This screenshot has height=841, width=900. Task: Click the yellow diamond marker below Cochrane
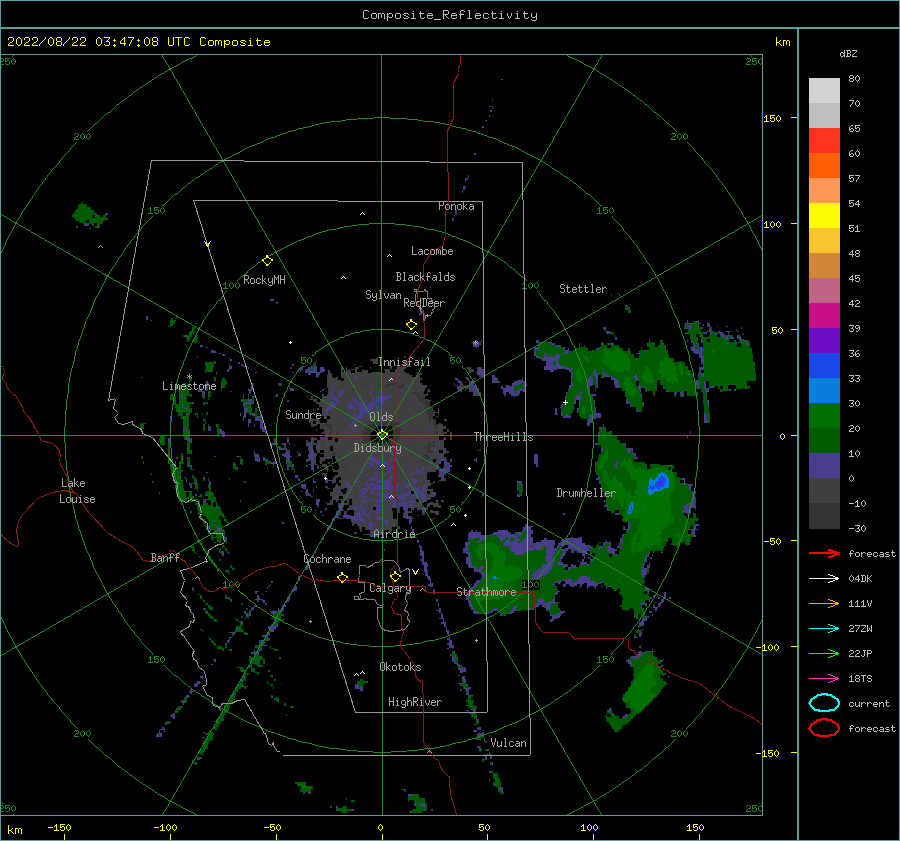343,578
